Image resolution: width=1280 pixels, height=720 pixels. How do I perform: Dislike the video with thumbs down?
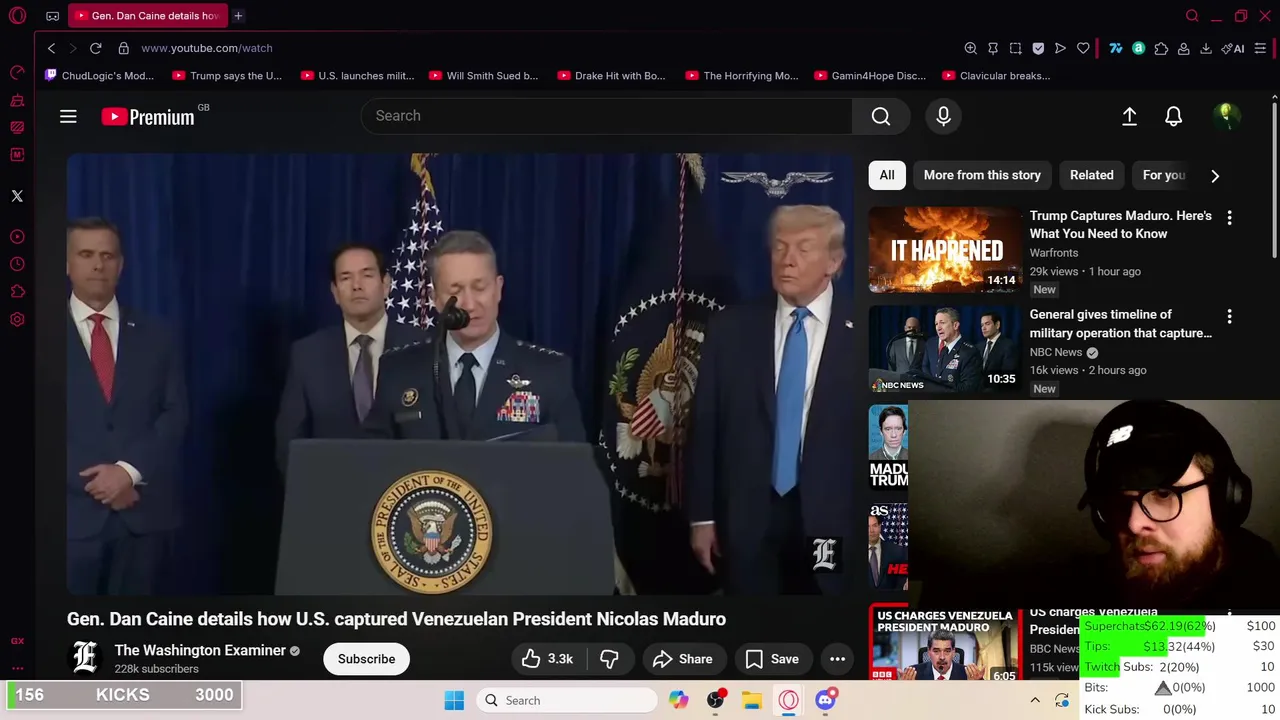[x=610, y=659]
